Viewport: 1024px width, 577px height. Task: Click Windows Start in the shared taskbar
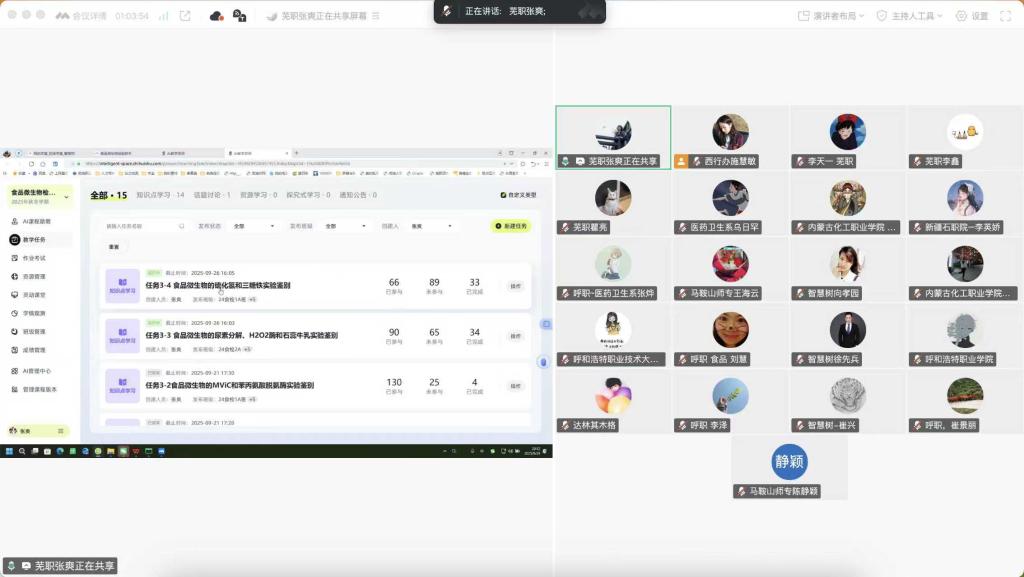(7, 452)
